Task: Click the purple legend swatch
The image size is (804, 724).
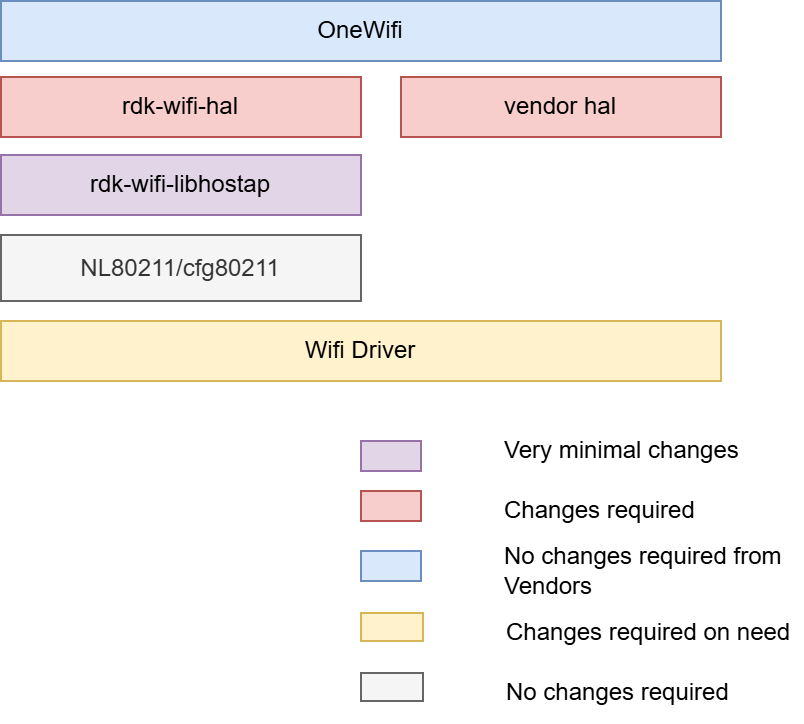Action: pos(391,456)
